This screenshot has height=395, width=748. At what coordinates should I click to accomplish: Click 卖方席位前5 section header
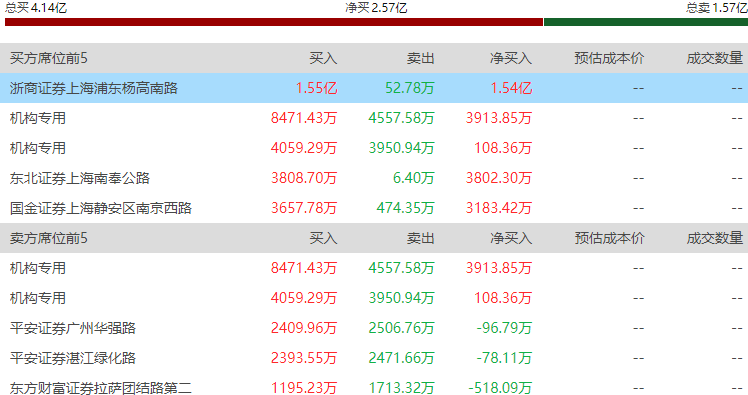pyautogui.click(x=49, y=238)
